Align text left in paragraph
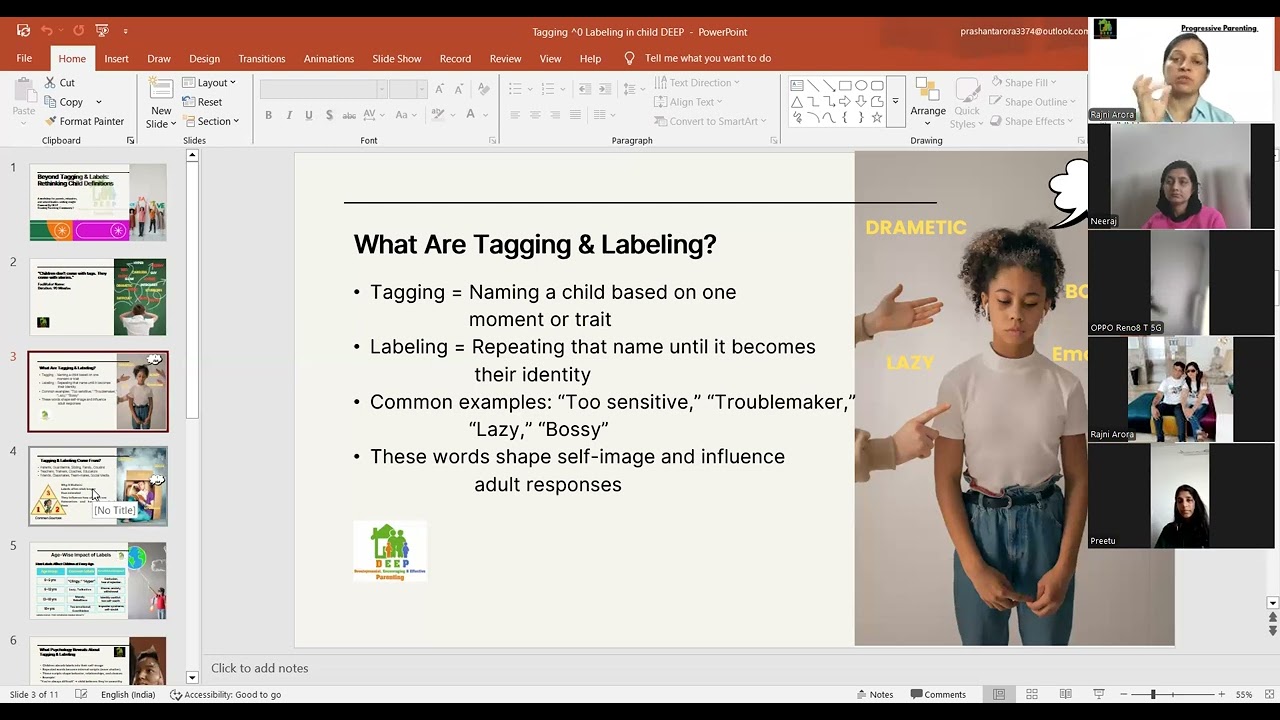Viewport: 1280px width, 720px height. pyautogui.click(x=515, y=115)
